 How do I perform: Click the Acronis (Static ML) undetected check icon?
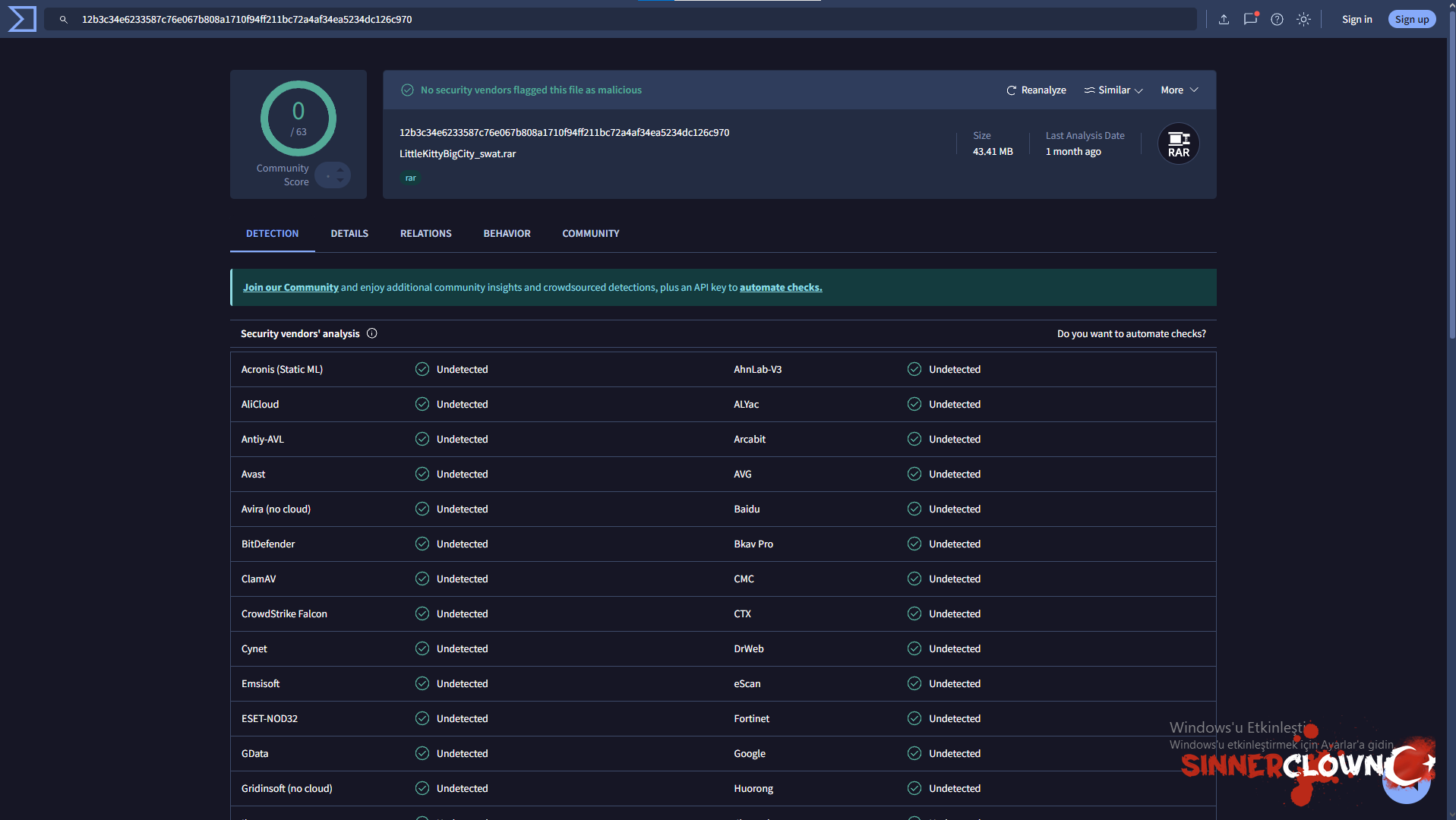click(422, 370)
